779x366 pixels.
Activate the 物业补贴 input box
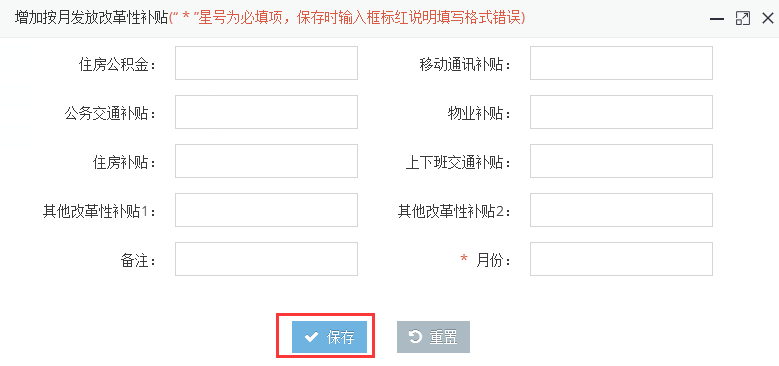(x=621, y=112)
